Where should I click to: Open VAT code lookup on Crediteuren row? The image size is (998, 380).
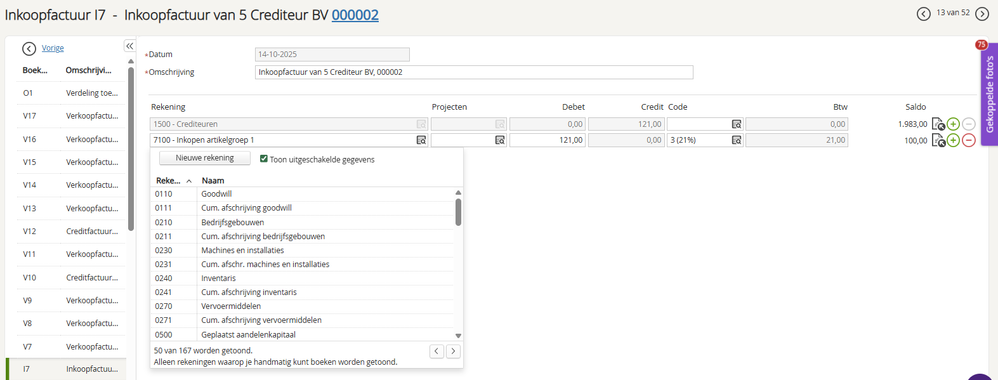[x=736, y=124]
